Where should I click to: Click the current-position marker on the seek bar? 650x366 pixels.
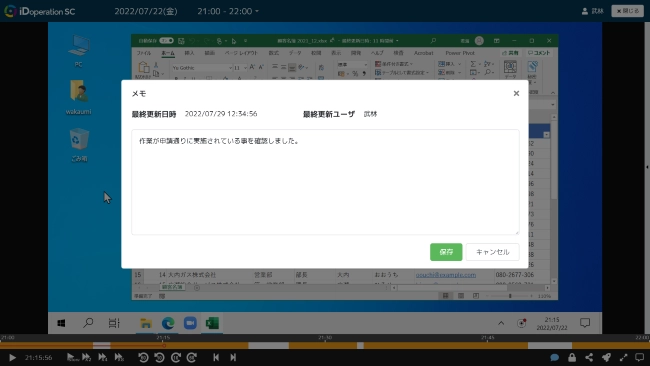(x=165, y=345)
